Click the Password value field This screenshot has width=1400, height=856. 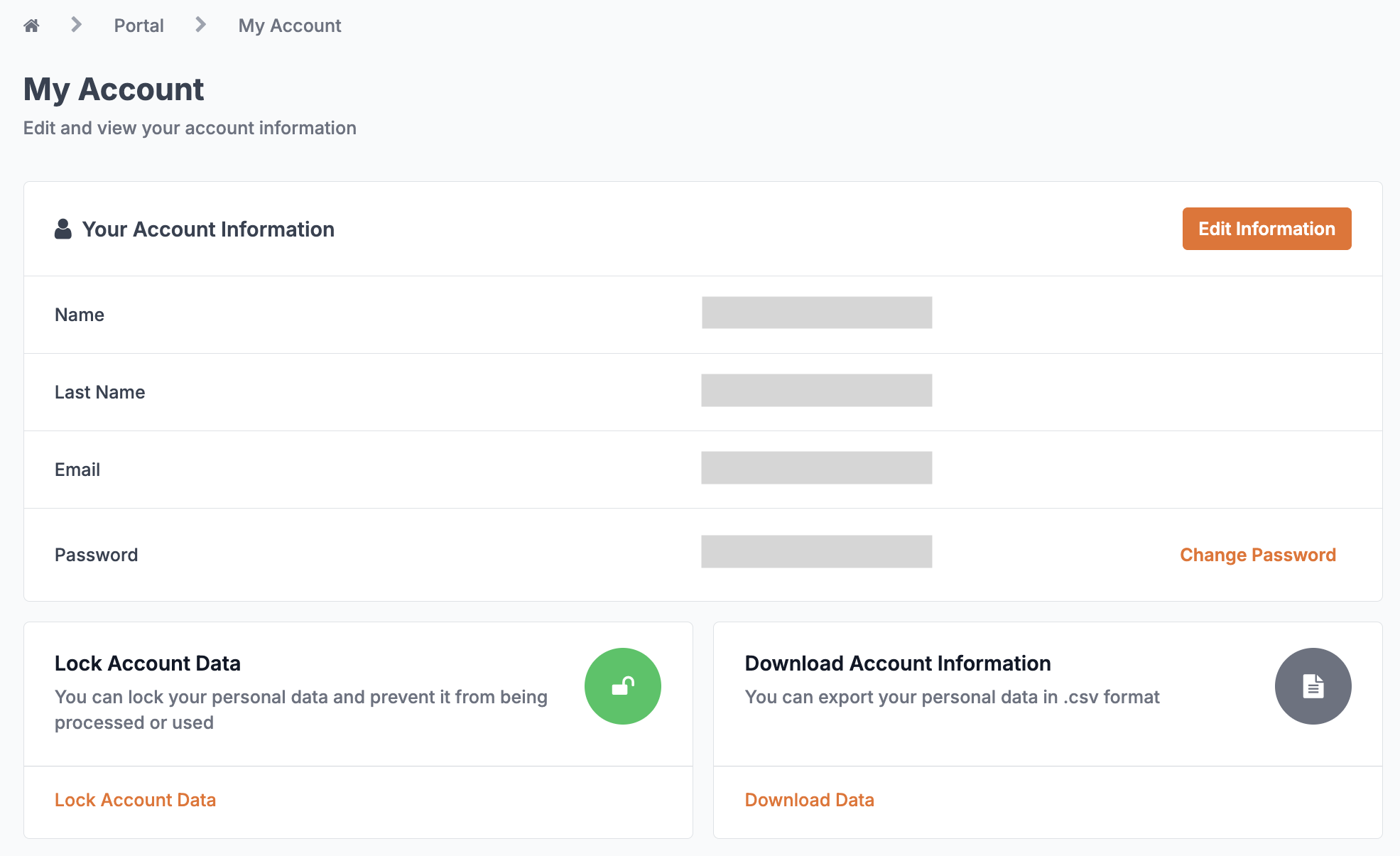(x=817, y=552)
